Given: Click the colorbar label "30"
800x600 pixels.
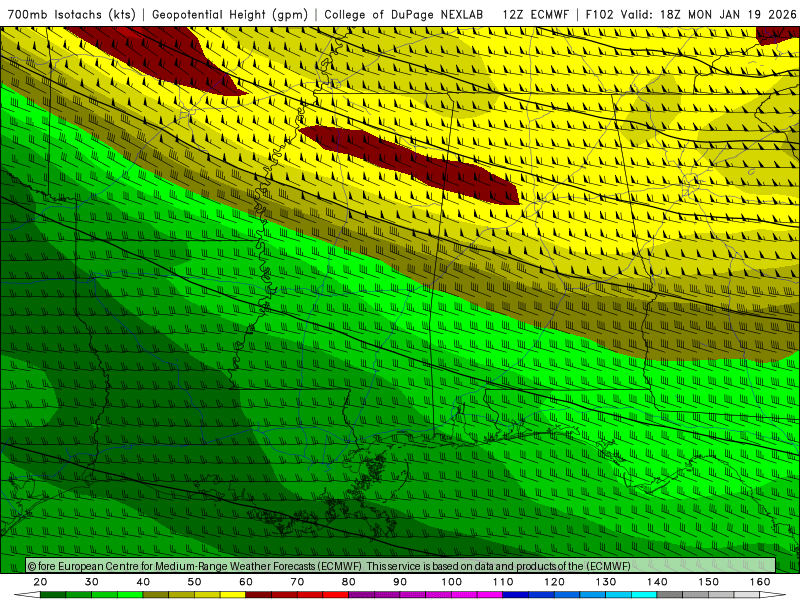Looking at the screenshot, I should [x=92, y=582].
